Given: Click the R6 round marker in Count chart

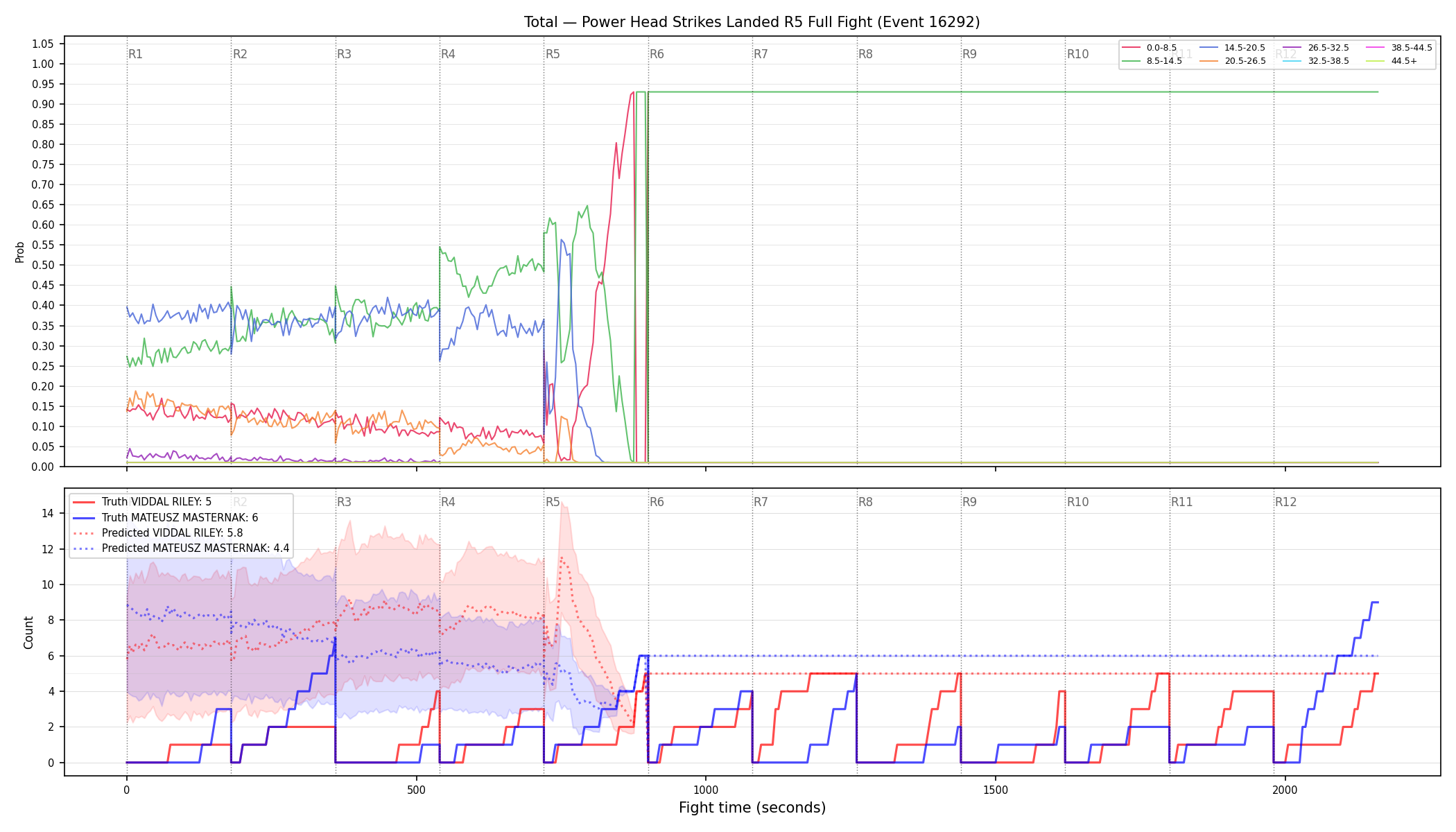Looking at the screenshot, I should (657, 502).
